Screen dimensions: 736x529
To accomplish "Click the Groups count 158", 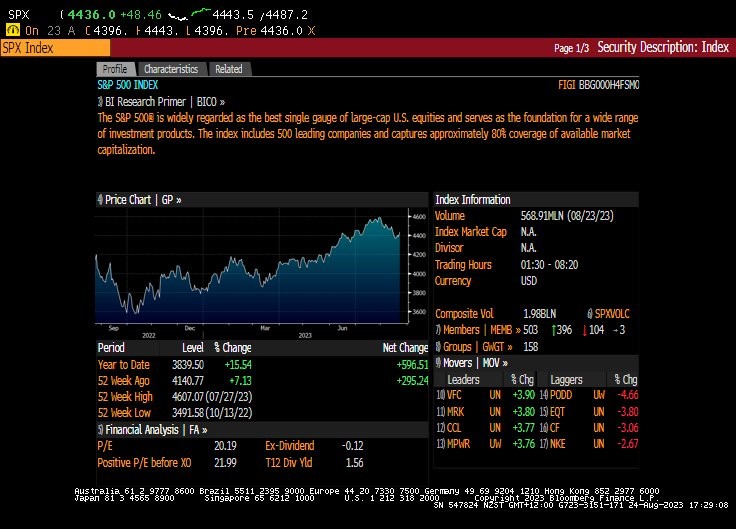I will (531, 347).
